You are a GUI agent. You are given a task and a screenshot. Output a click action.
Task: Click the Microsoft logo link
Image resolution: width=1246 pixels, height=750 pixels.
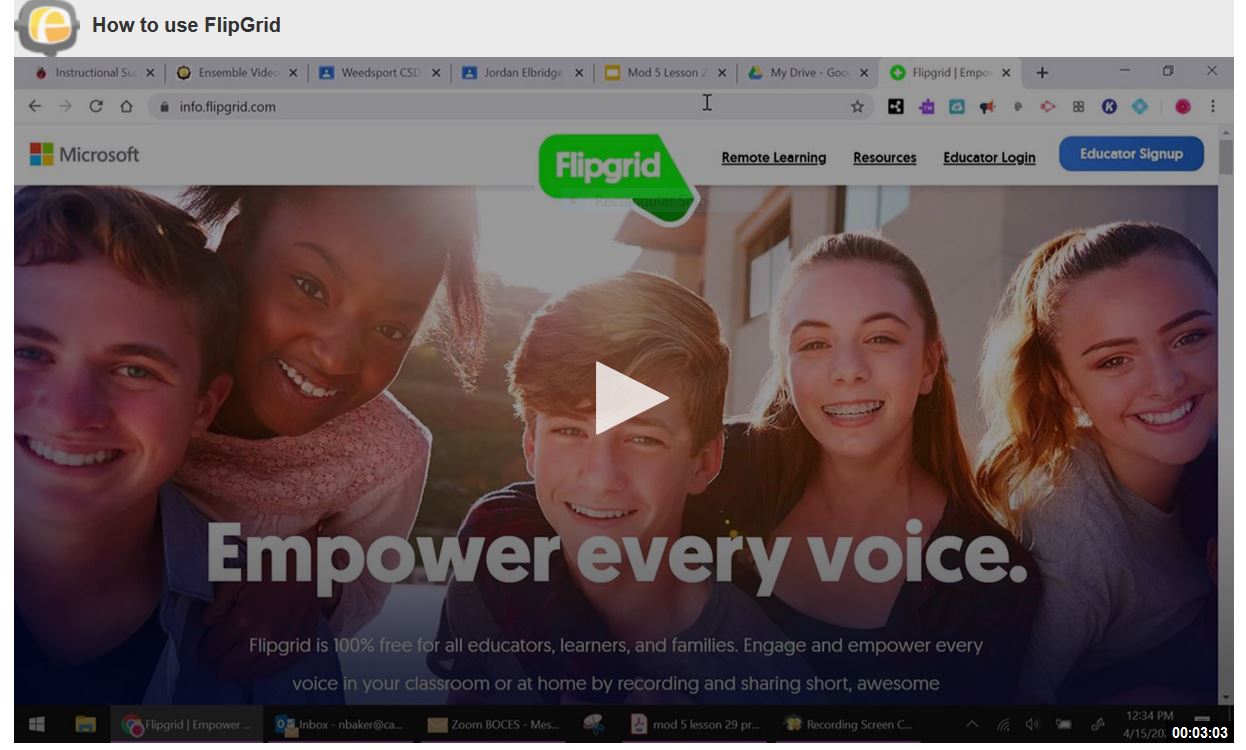tap(85, 154)
